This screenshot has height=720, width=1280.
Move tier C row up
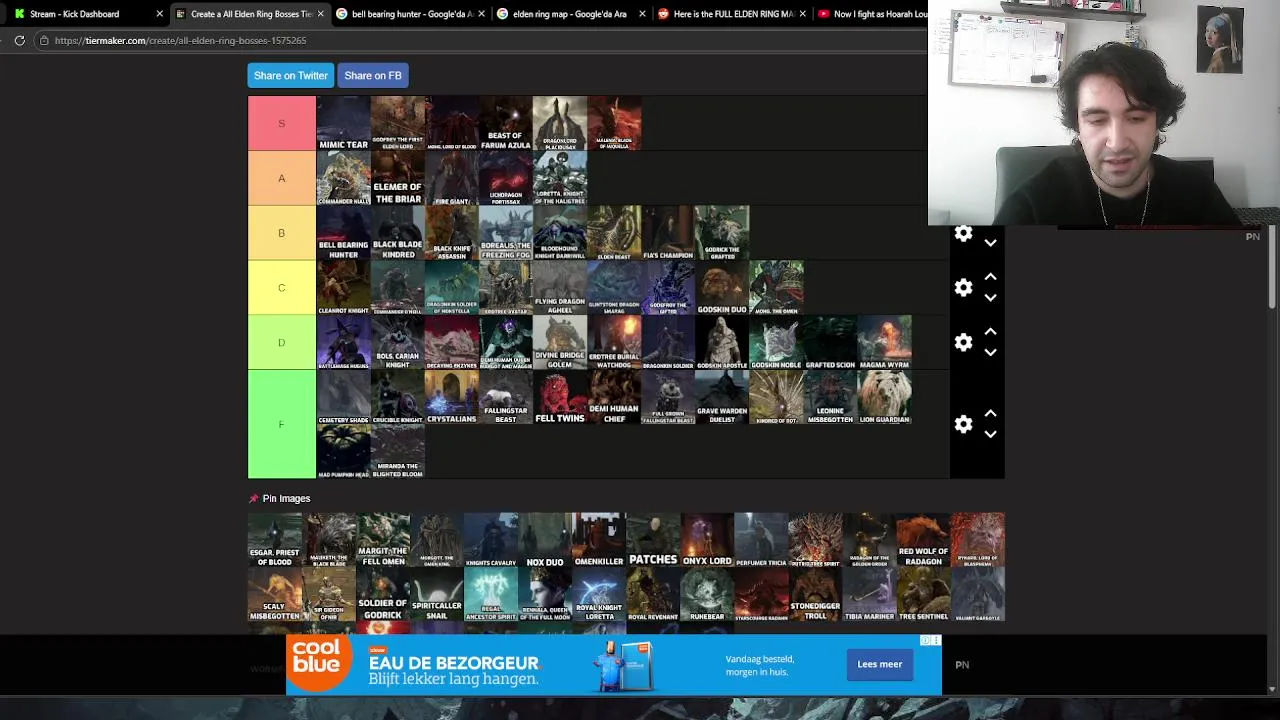[990, 277]
